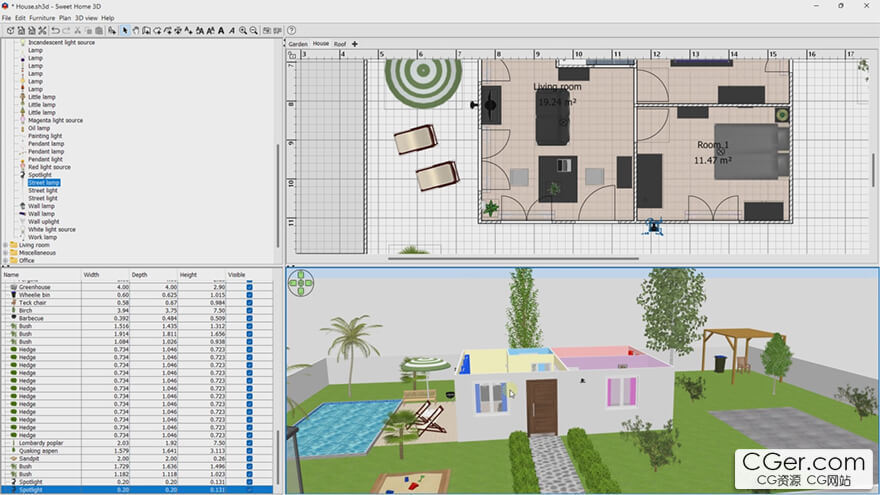880x495 pixels.
Task: Click the Zoom in magnifier icon
Action: point(242,30)
